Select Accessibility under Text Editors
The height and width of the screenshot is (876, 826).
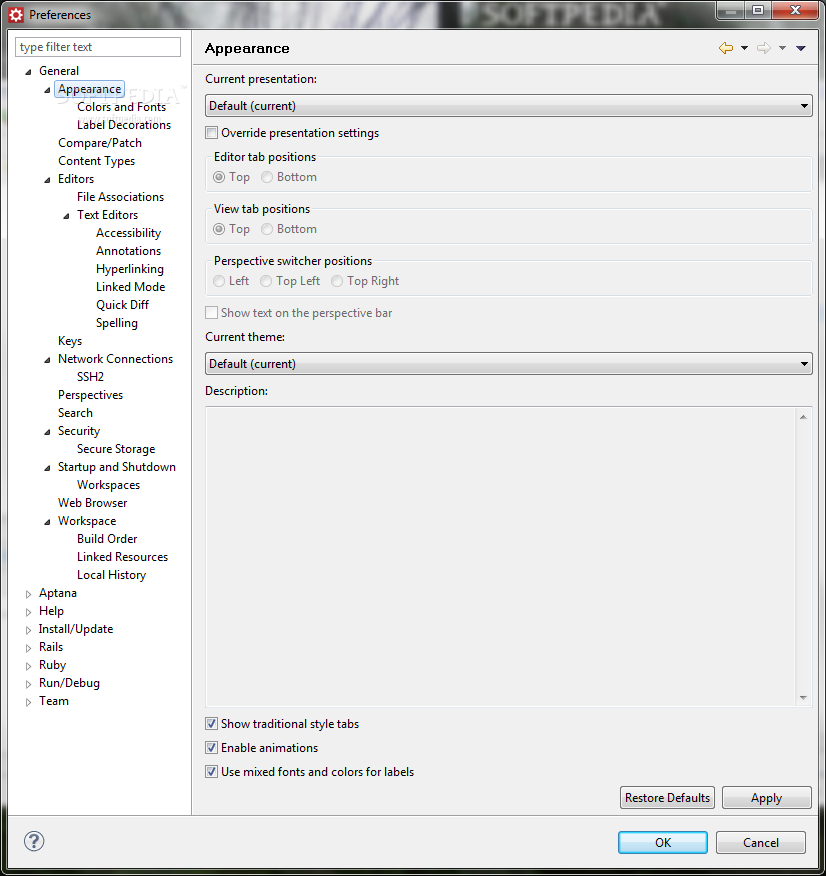pyautogui.click(x=128, y=233)
